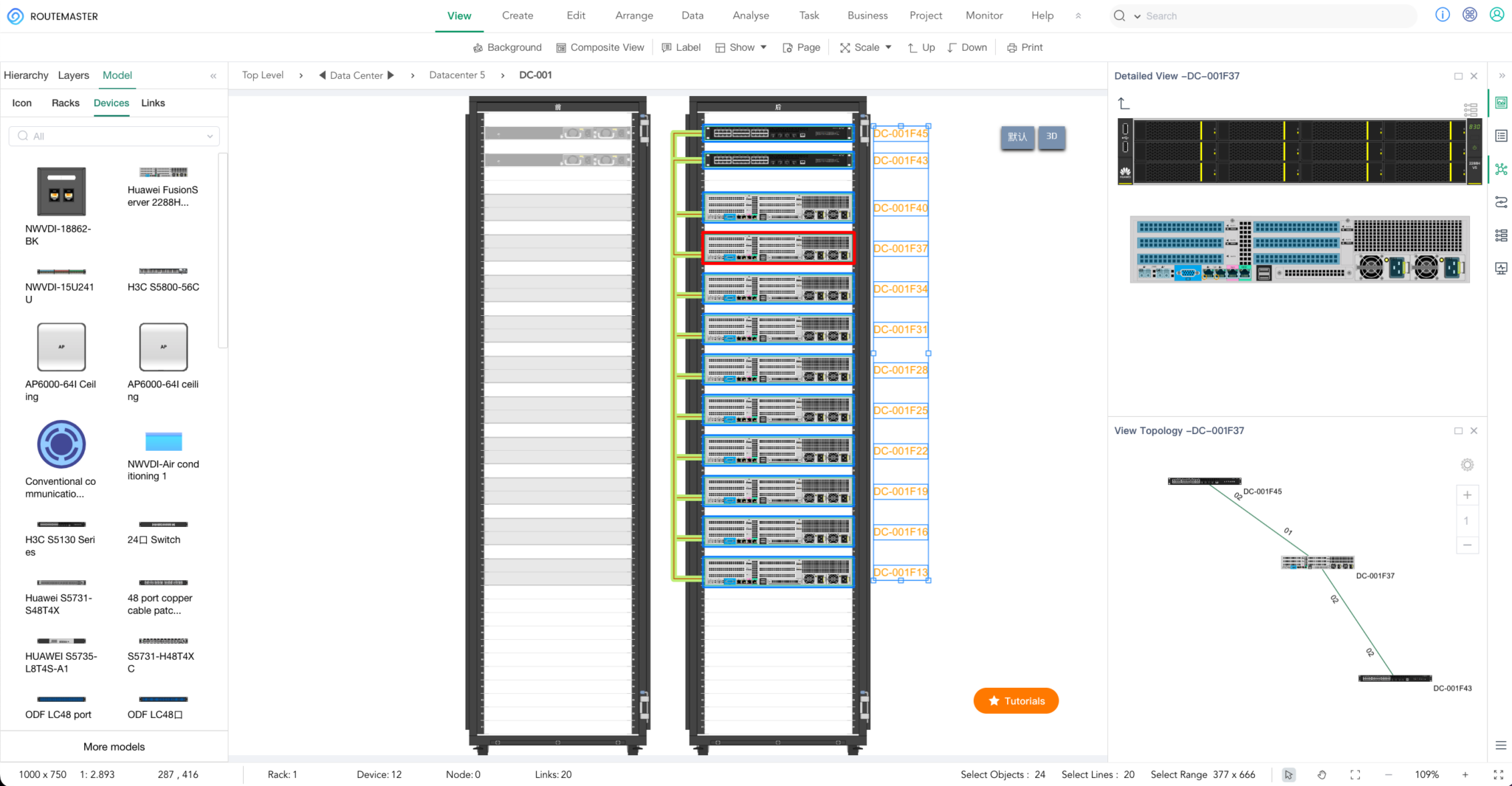Expand the All model filter dropdown
Screen dimensions: 1512x786
[210, 136]
